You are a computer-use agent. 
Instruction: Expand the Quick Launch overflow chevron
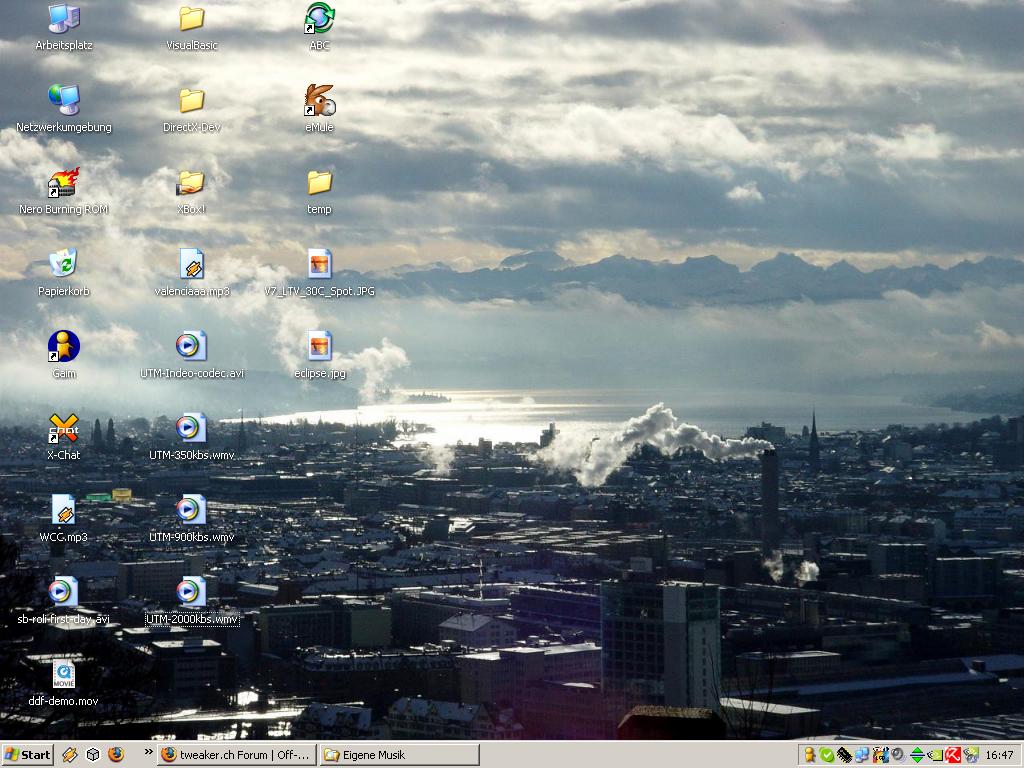click(149, 752)
